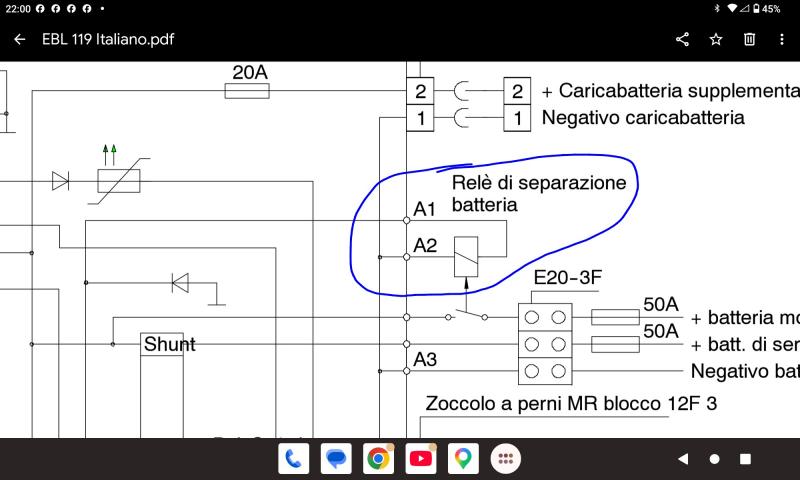The width and height of the screenshot is (800, 480).
Task: Open the Phone app in taskbar
Action: tap(293, 459)
